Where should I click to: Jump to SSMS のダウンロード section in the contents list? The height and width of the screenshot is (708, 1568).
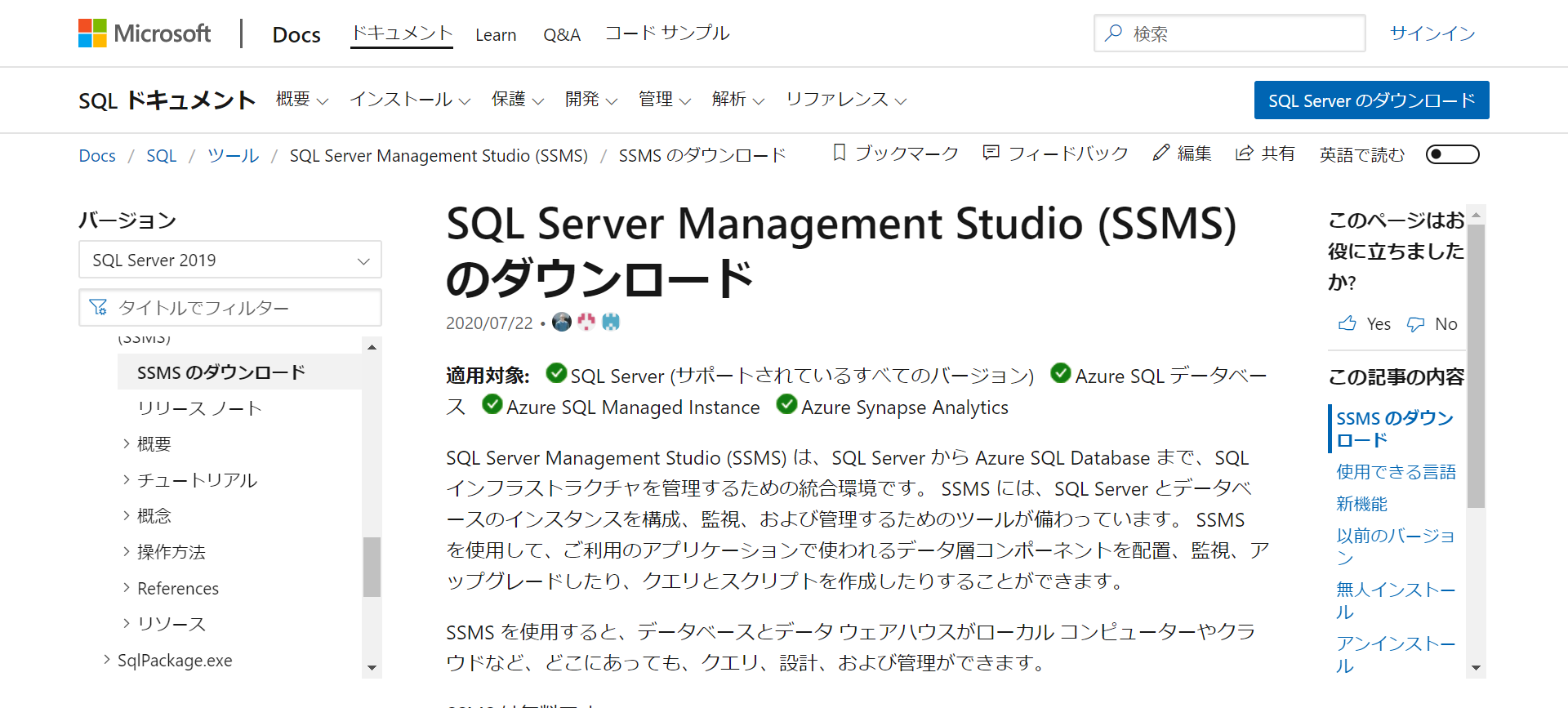1395,429
